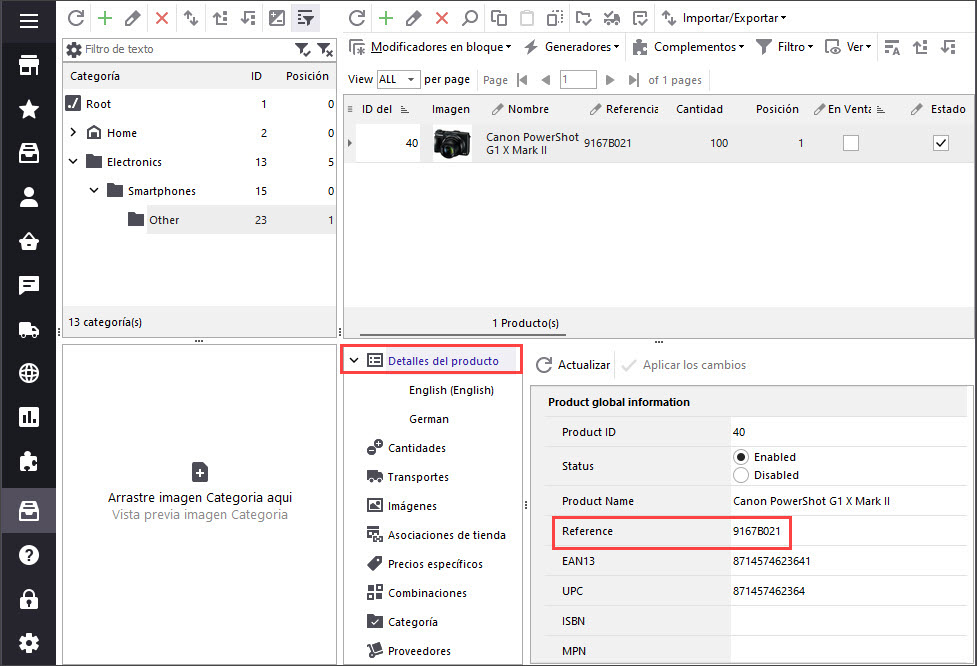The image size is (977, 666).
Task: Open the shopping basket orders section
Action: tap(29, 241)
